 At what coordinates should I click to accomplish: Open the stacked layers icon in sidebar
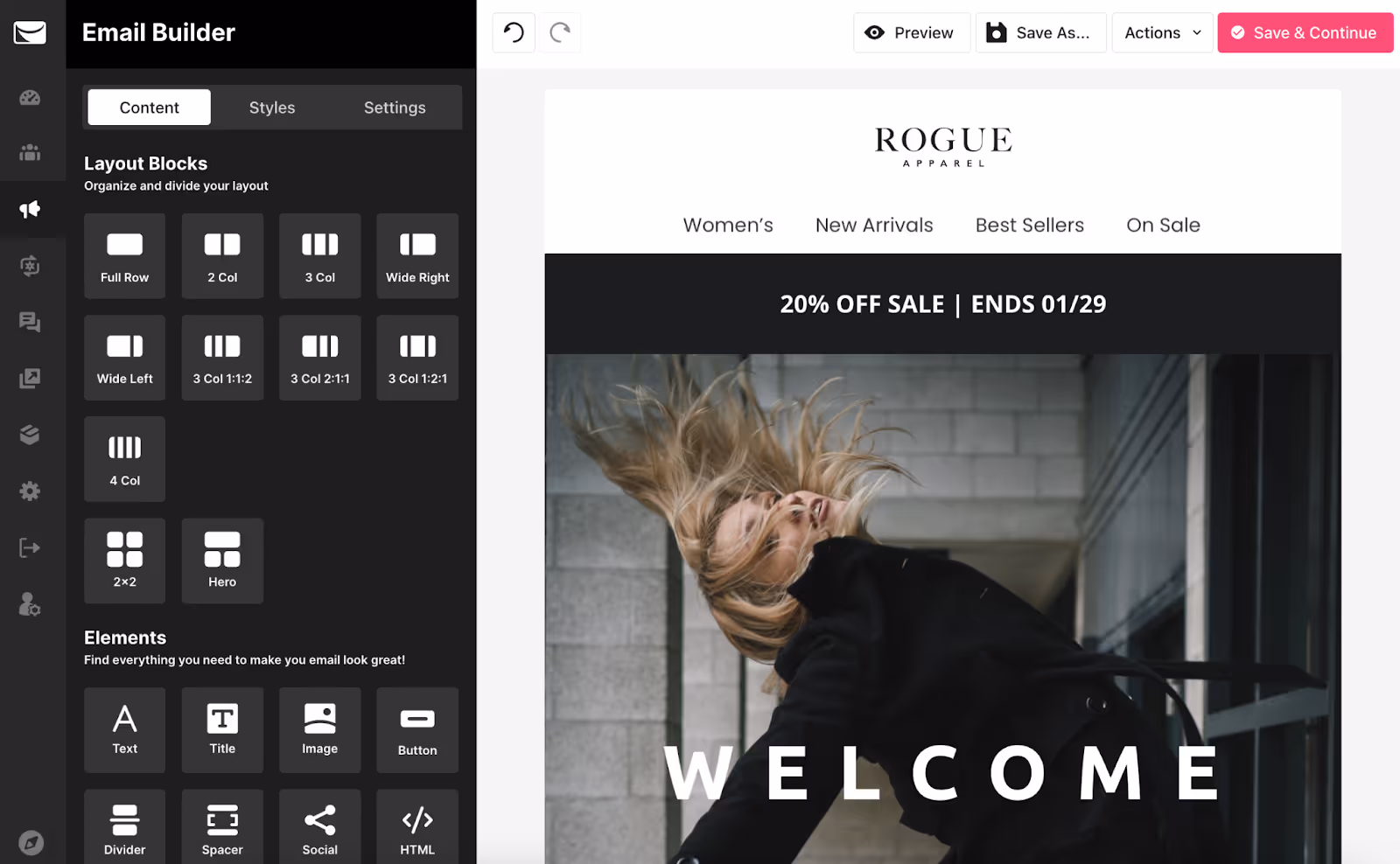coord(30,435)
